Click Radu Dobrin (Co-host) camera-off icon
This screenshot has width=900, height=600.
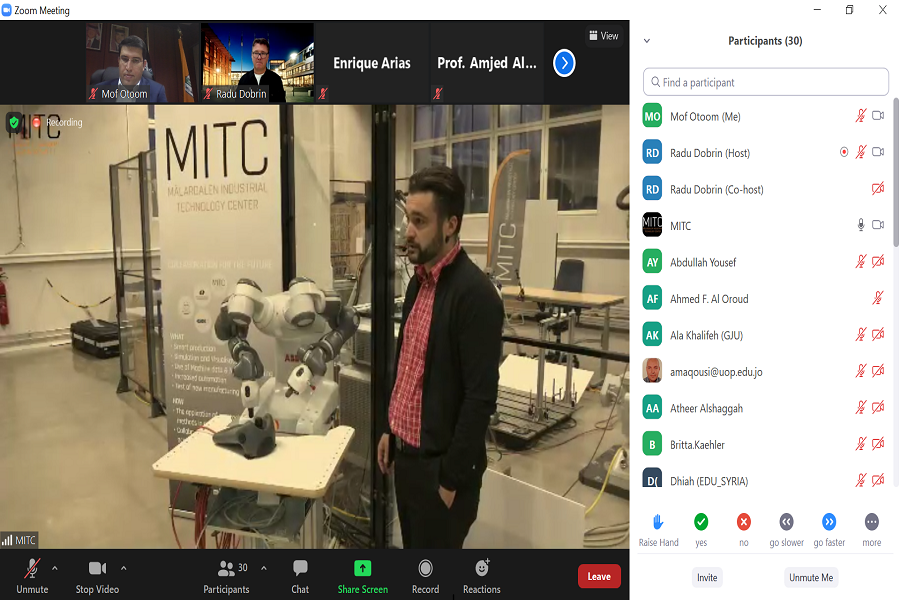pos(878,189)
